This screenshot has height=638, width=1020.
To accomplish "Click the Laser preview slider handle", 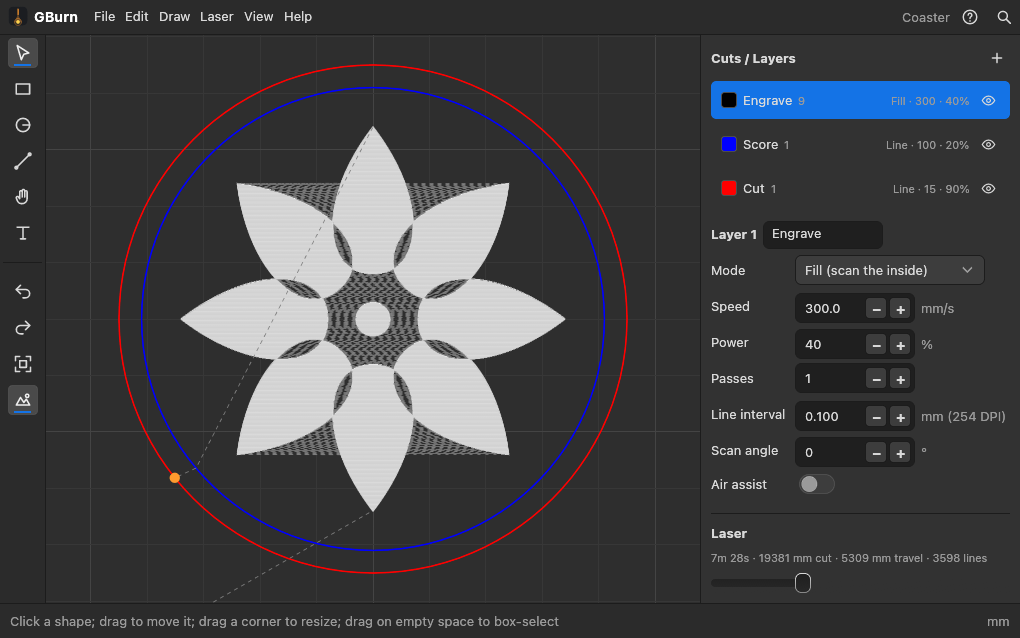I will click(803, 583).
